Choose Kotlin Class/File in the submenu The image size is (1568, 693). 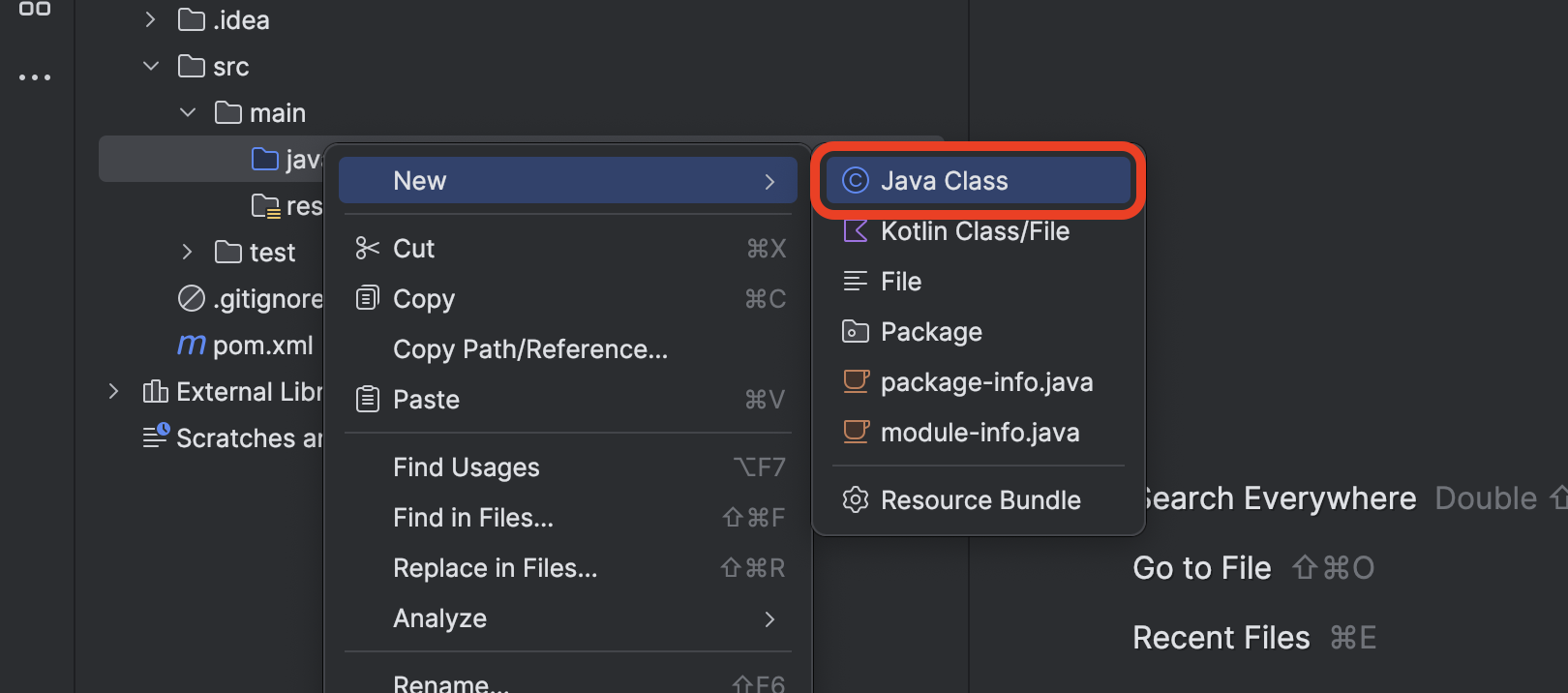coord(975,230)
